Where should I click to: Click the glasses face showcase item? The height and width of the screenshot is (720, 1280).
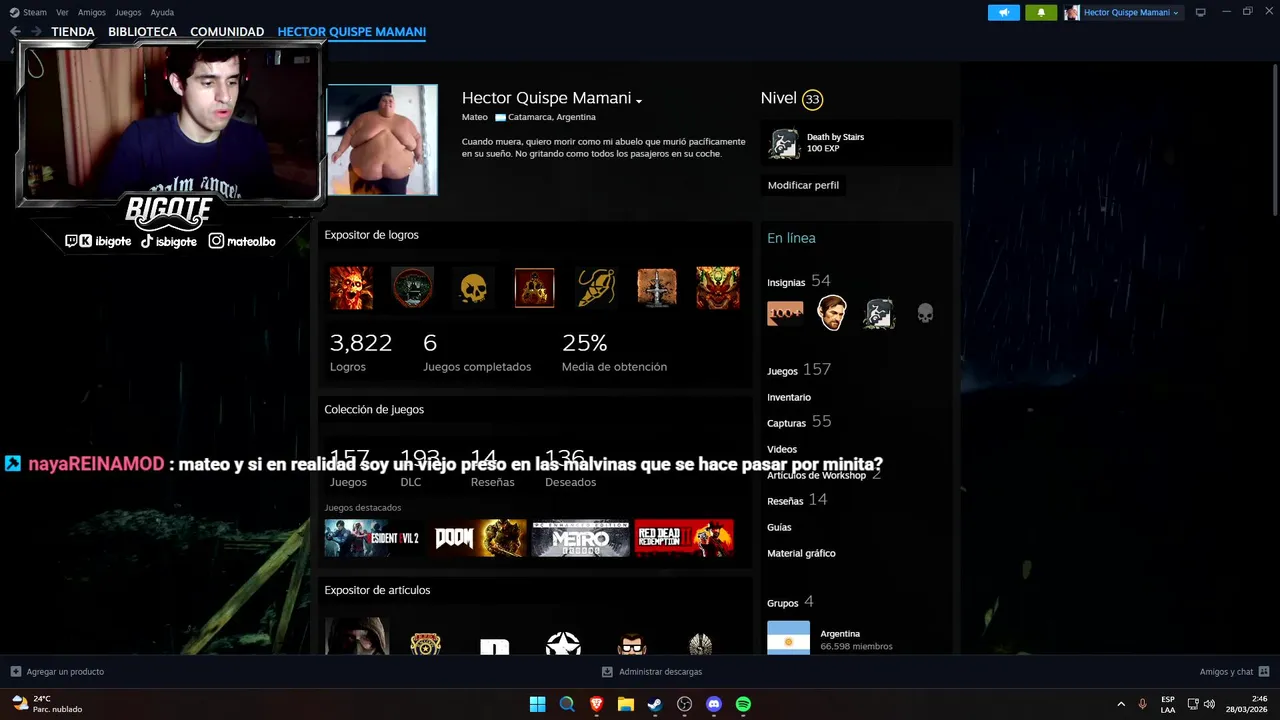632,643
